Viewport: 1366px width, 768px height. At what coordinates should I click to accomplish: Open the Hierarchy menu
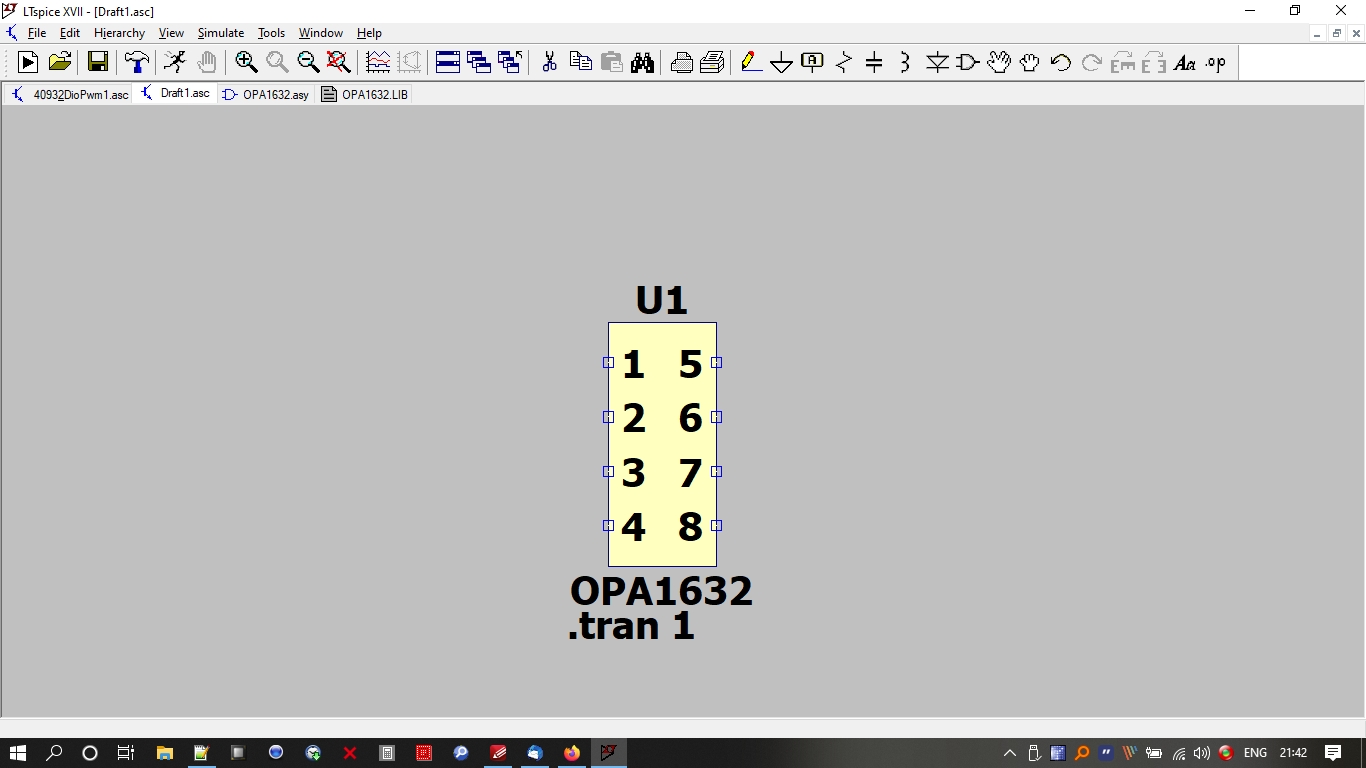click(x=119, y=33)
